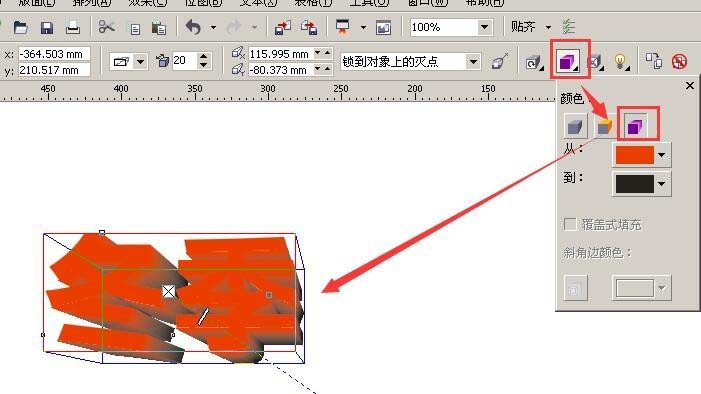This screenshot has width=701, height=394.
Task: Save the document with floppy icon
Action: [x=46, y=28]
